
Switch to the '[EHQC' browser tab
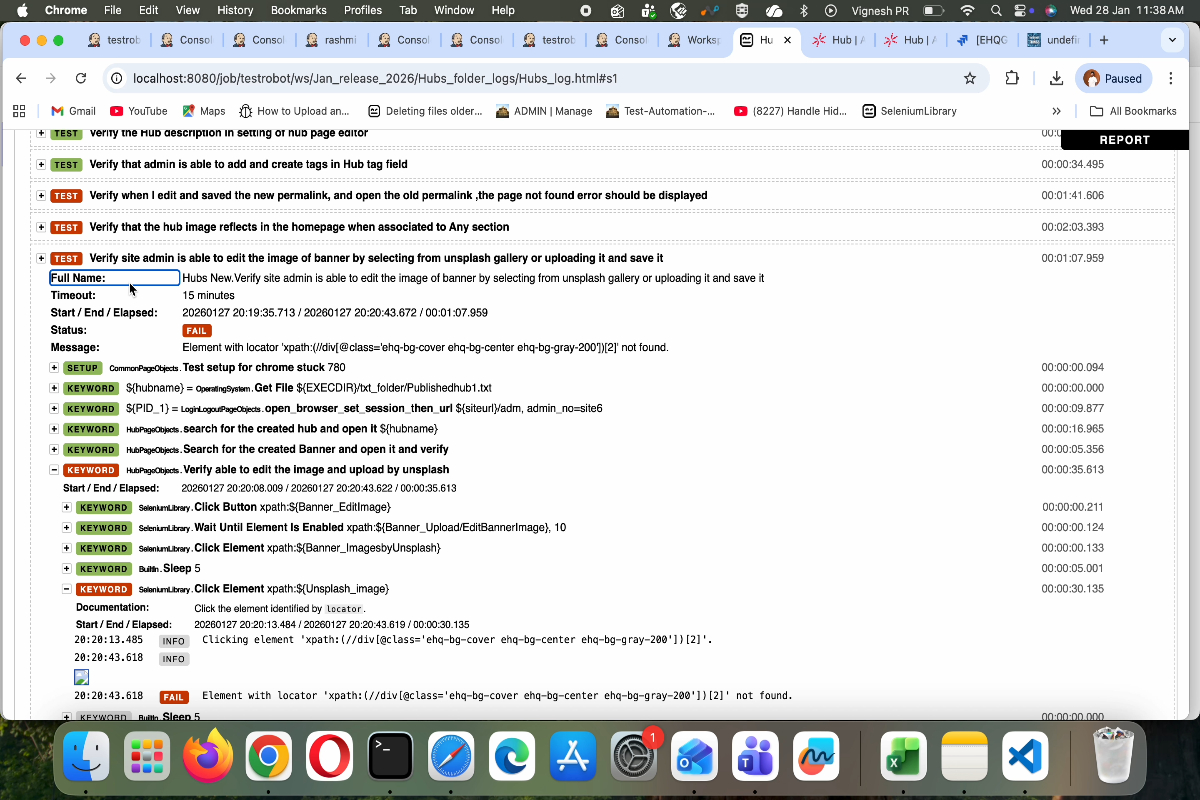coord(981,40)
